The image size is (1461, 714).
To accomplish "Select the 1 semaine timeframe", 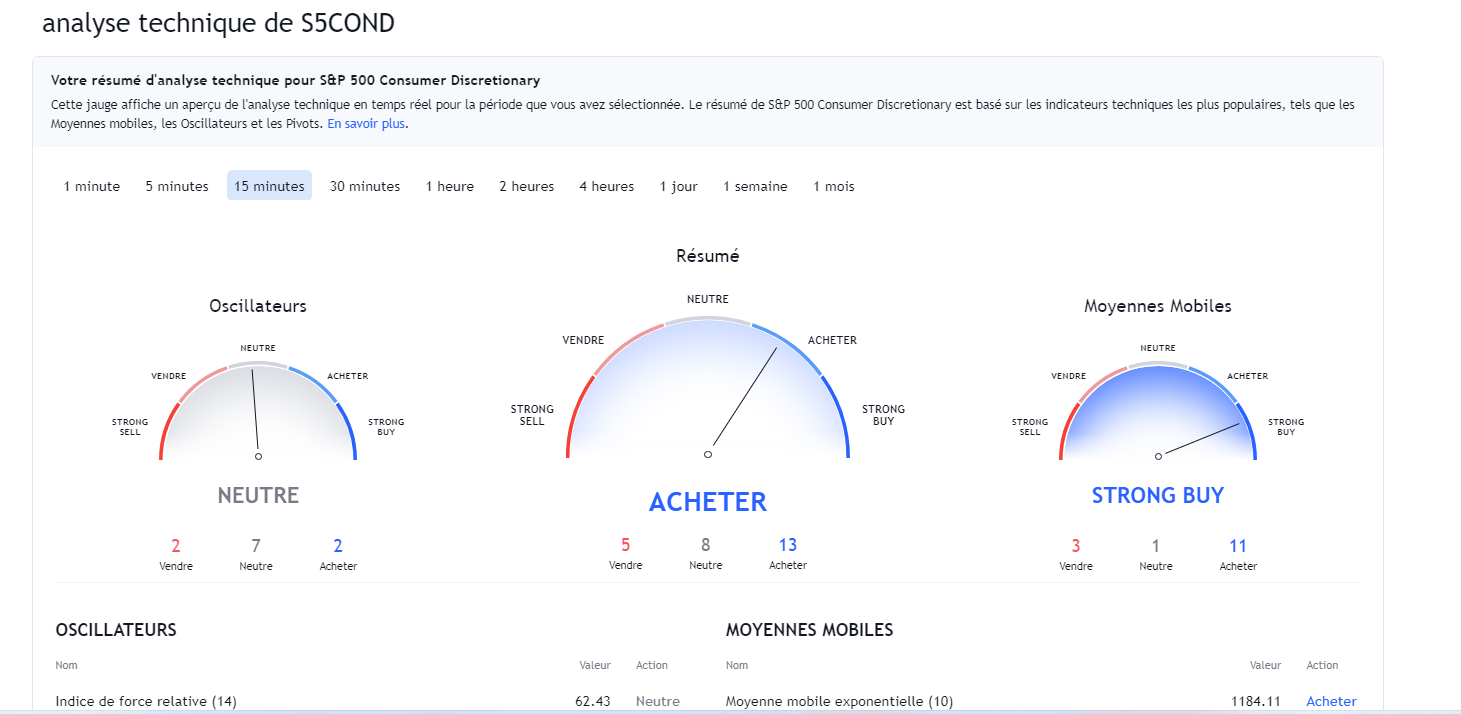I will click(x=755, y=186).
